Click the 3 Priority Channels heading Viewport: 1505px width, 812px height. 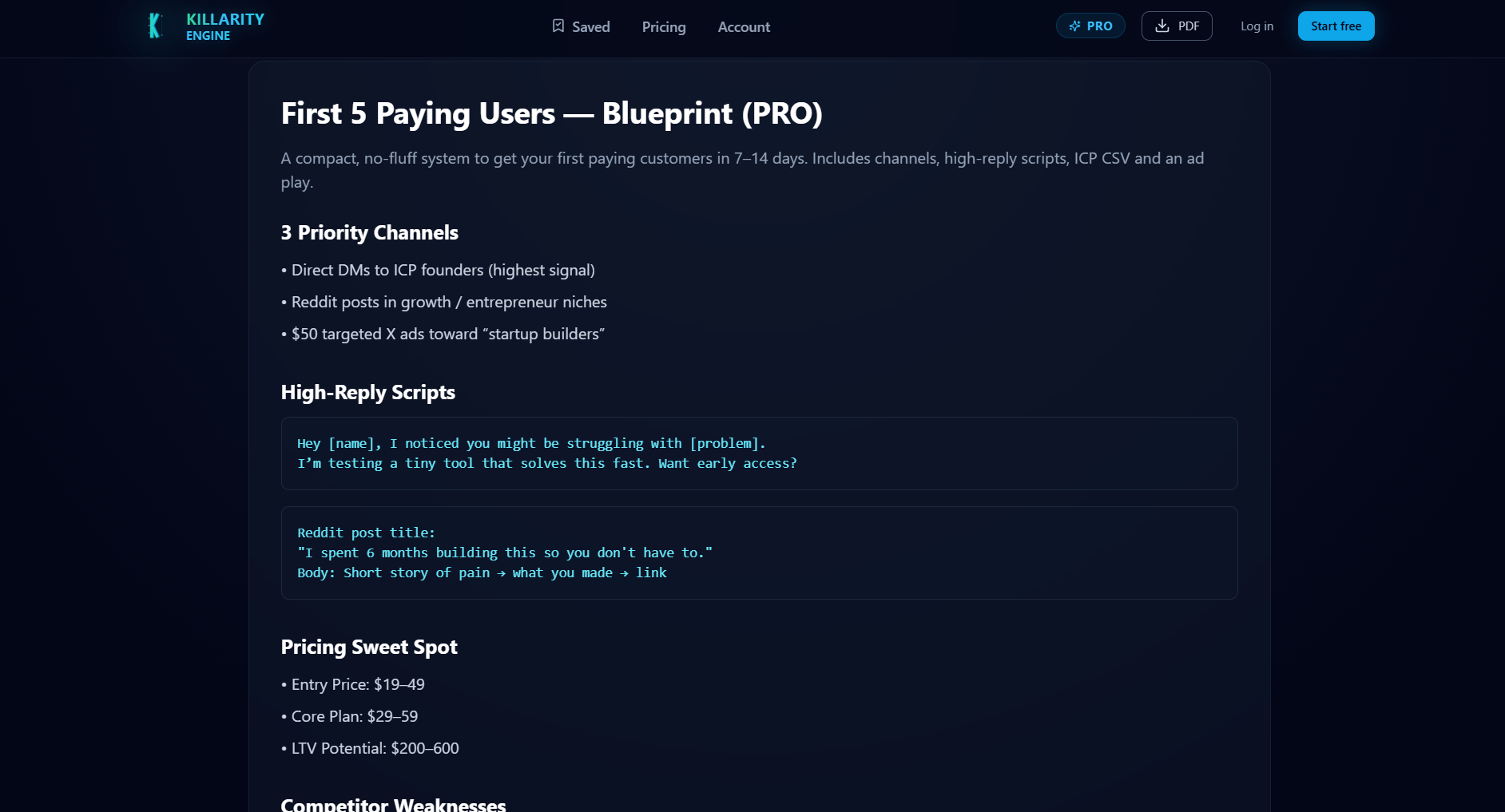point(369,232)
